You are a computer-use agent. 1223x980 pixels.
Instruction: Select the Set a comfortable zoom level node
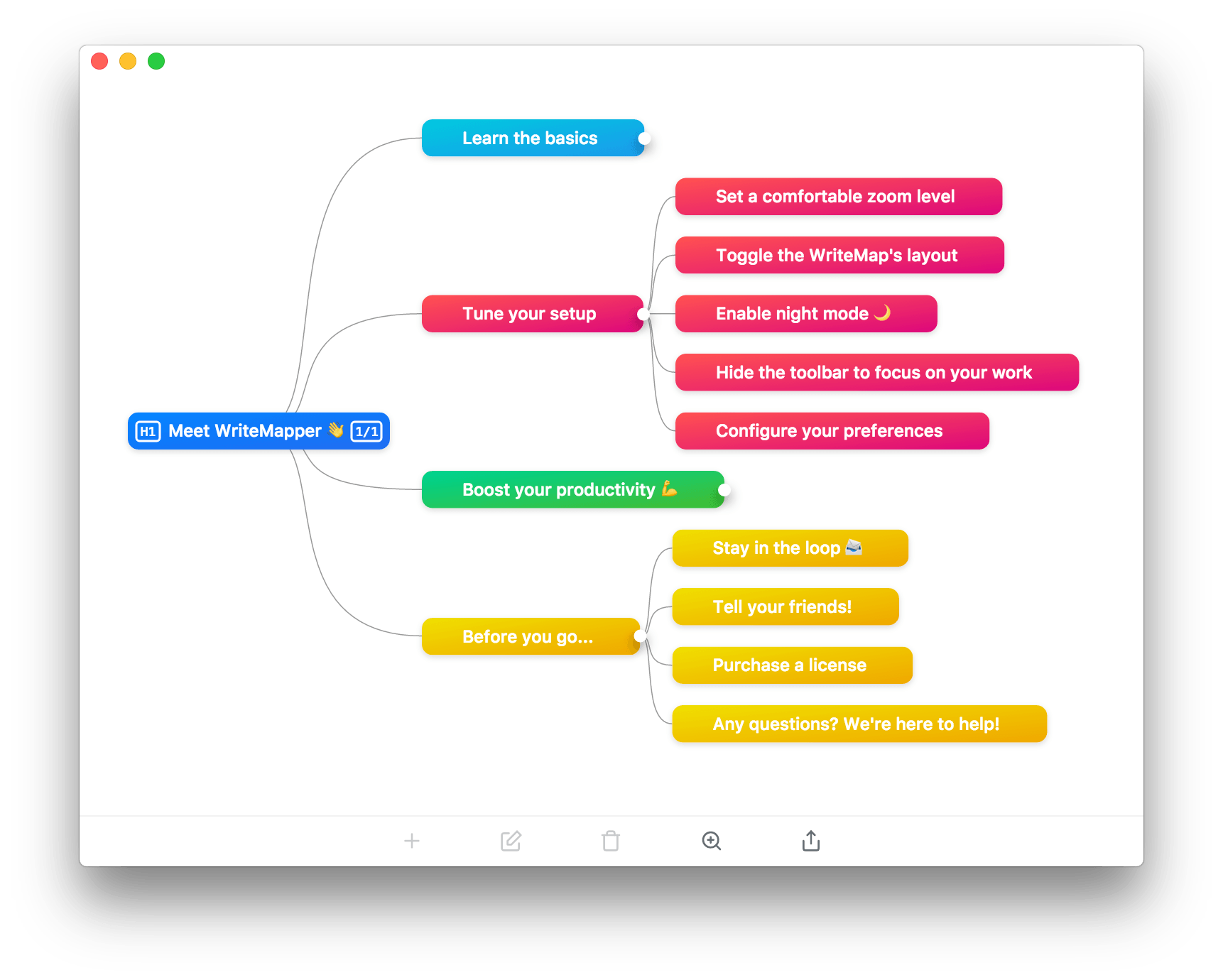pos(838,197)
